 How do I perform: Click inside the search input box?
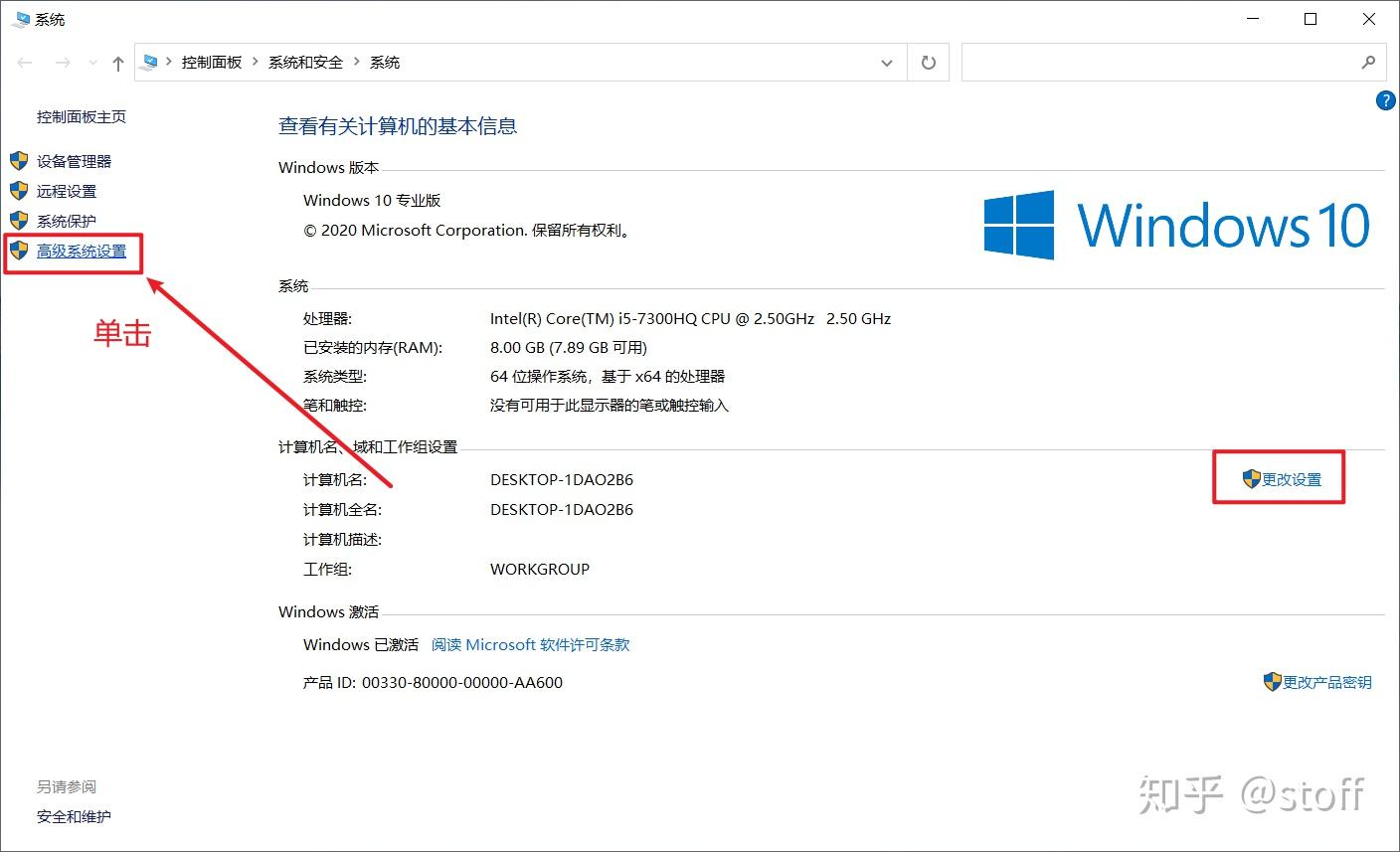[x=1143, y=62]
